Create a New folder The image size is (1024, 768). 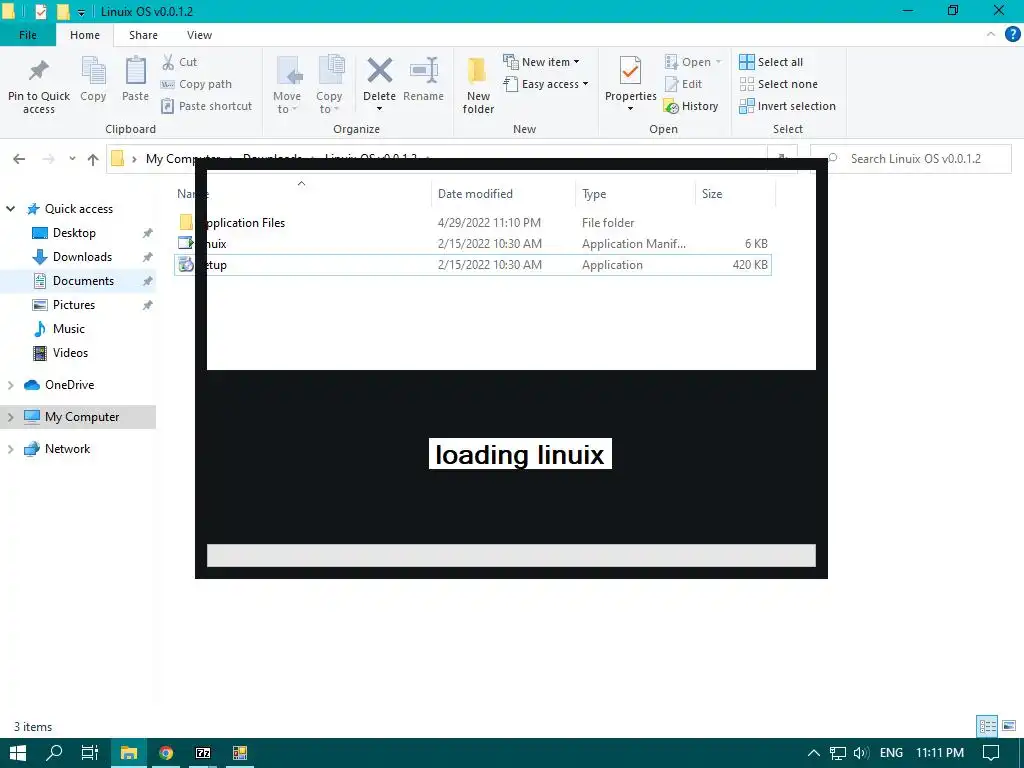point(478,85)
